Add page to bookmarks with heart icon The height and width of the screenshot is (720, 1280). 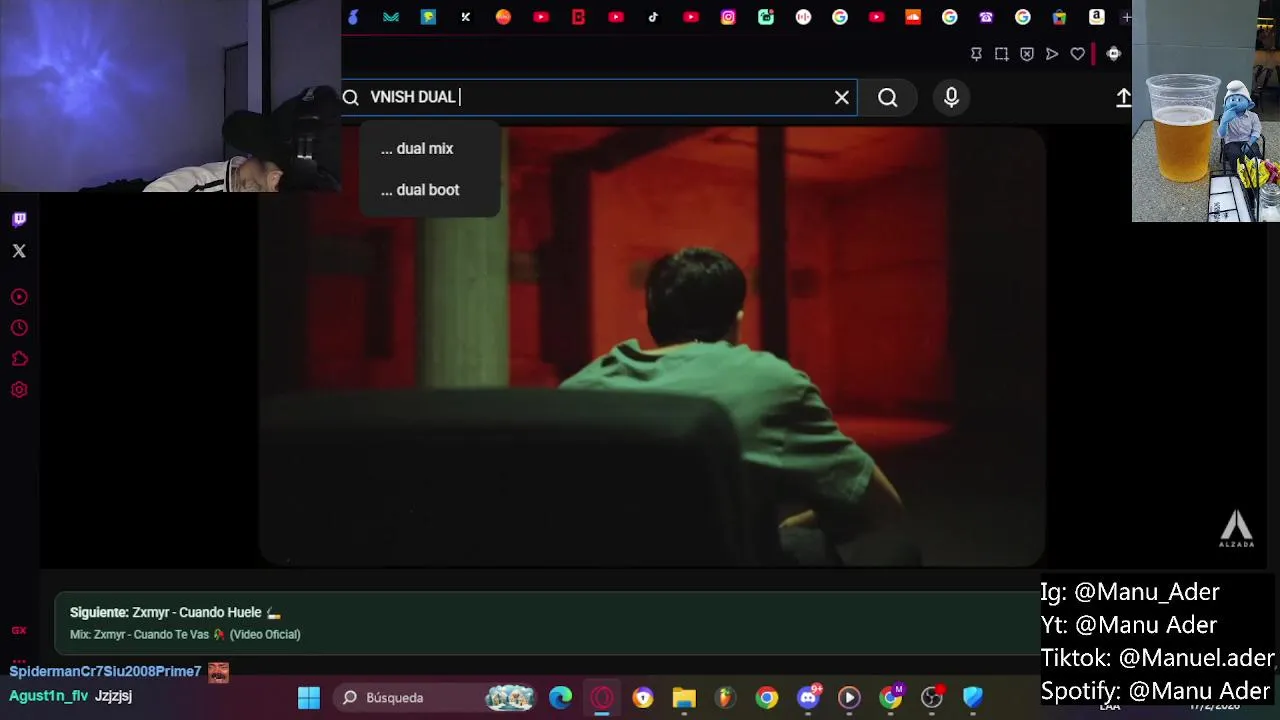coord(1077,54)
